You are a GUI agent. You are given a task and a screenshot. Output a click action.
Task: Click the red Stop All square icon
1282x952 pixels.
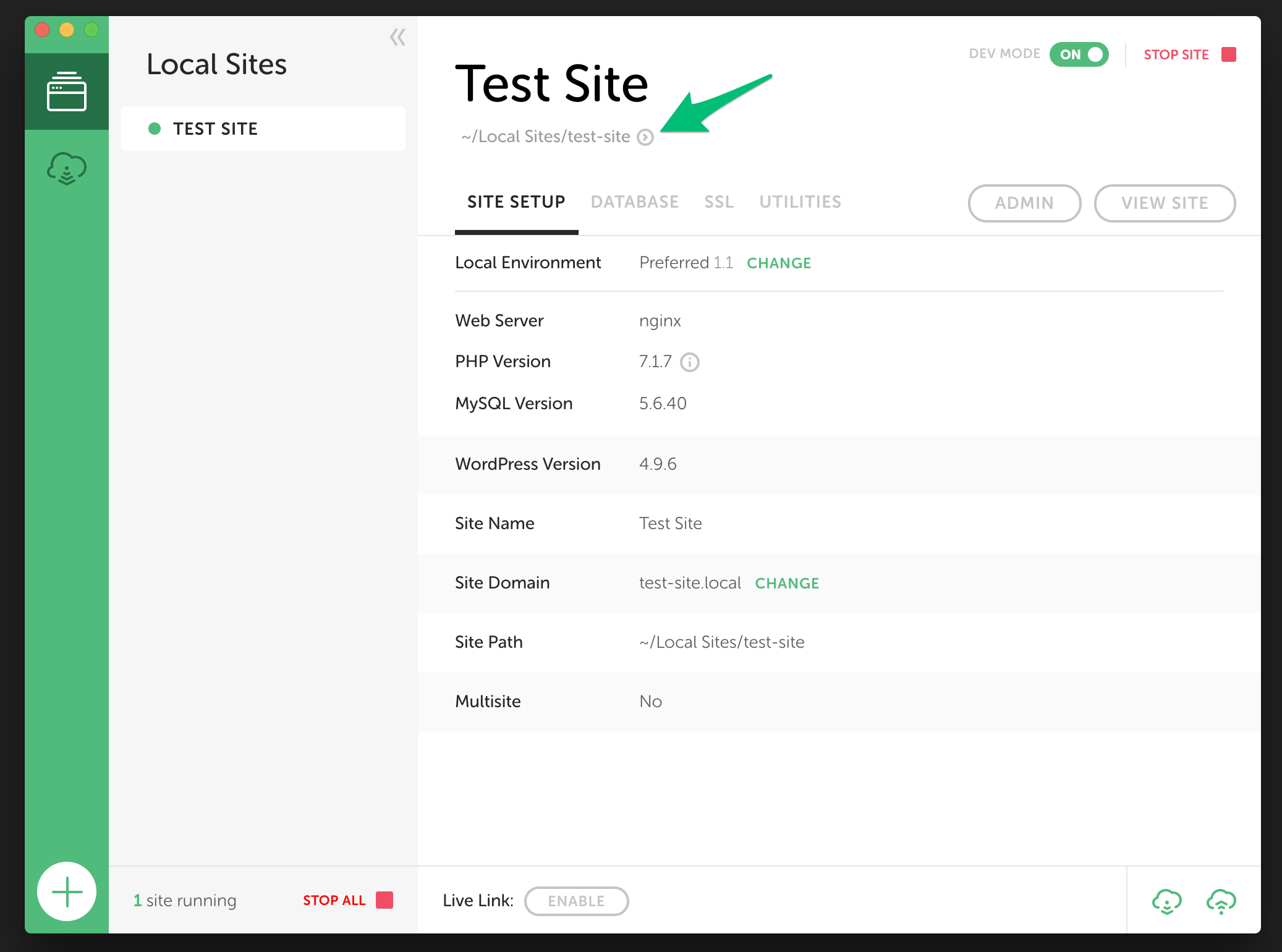click(x=384, y=900)
